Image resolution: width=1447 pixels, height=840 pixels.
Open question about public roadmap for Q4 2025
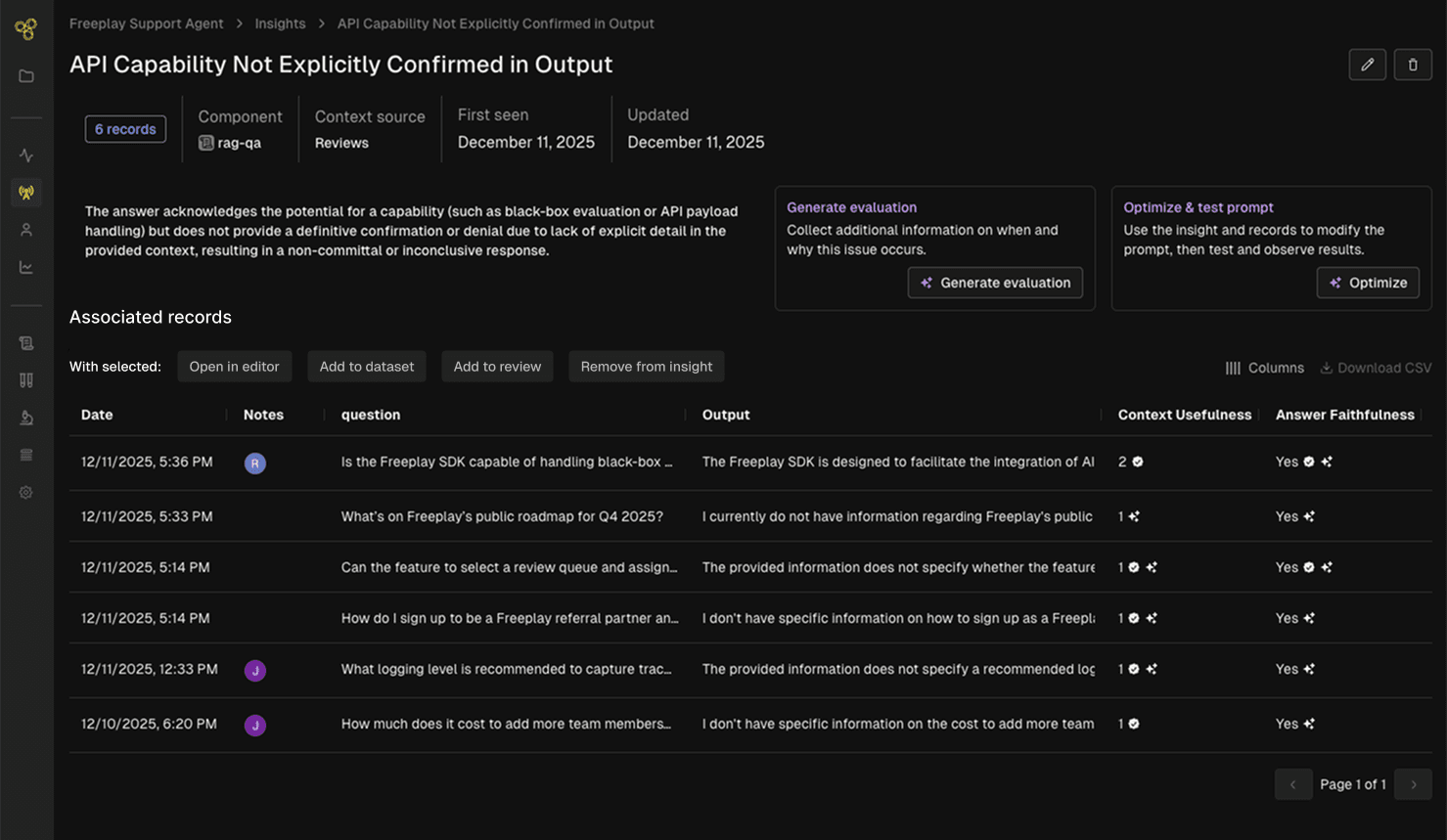pos(502,516)
